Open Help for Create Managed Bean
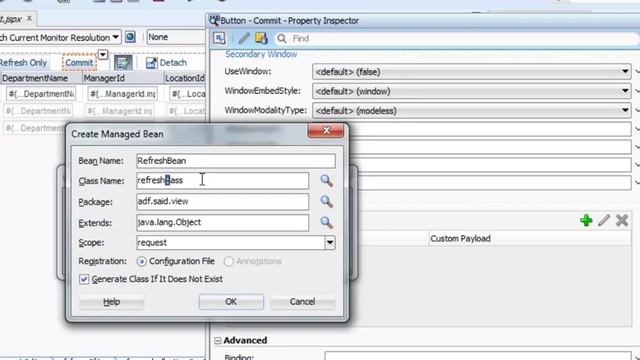The height and width of the screenshot is (360, 640). (x=111, y=302)
